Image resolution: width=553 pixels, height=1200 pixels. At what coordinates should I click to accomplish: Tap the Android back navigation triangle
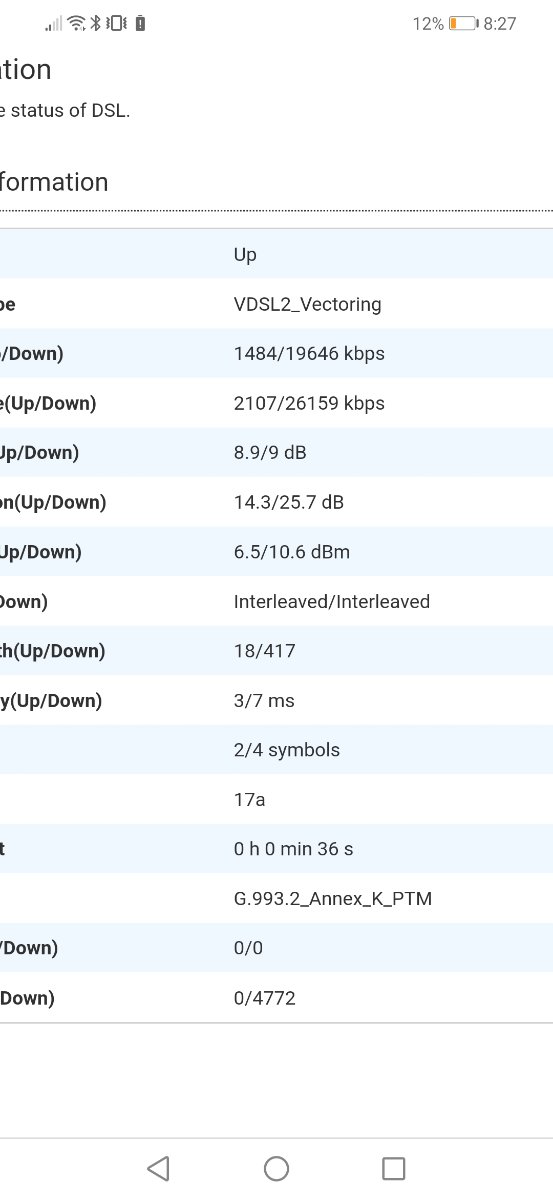coord(158,1168)
